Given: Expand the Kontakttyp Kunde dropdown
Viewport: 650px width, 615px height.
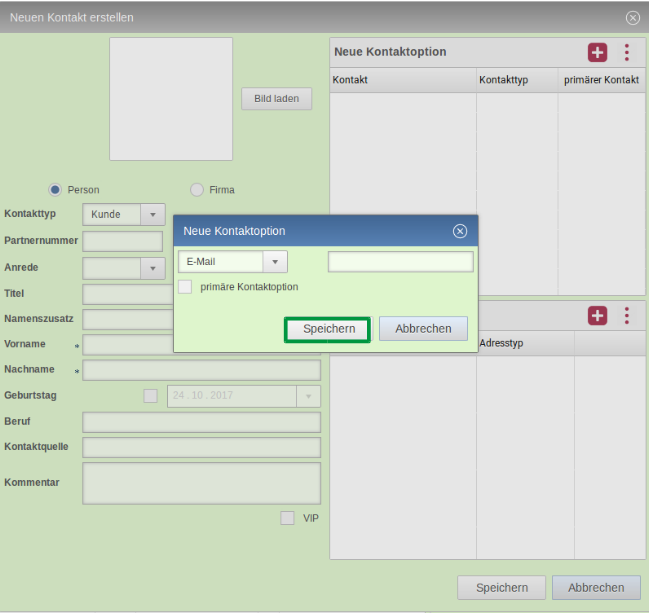Looking at the screenshot, I should click(152, 214).
